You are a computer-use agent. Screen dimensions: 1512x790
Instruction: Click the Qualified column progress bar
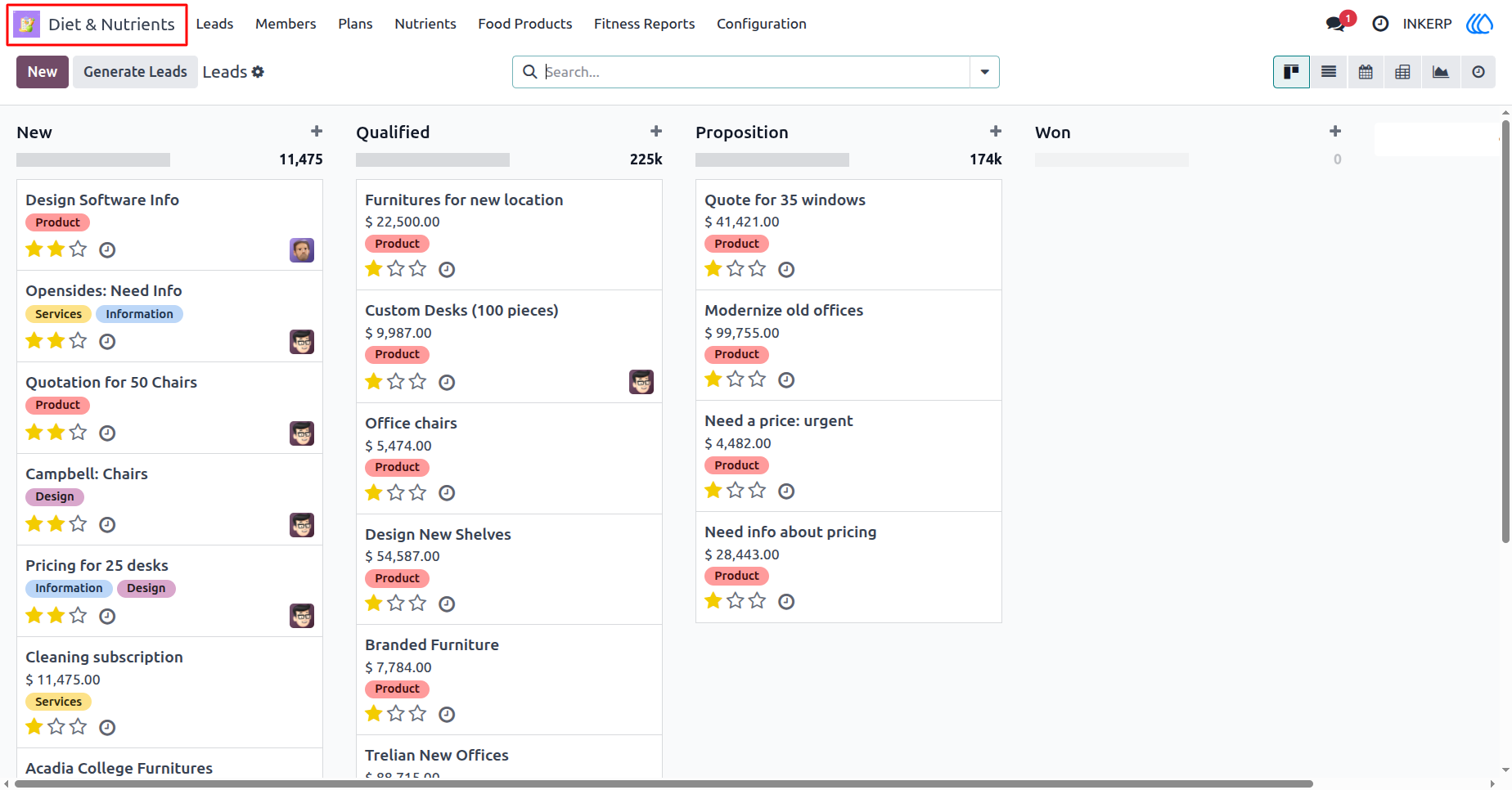433,160
